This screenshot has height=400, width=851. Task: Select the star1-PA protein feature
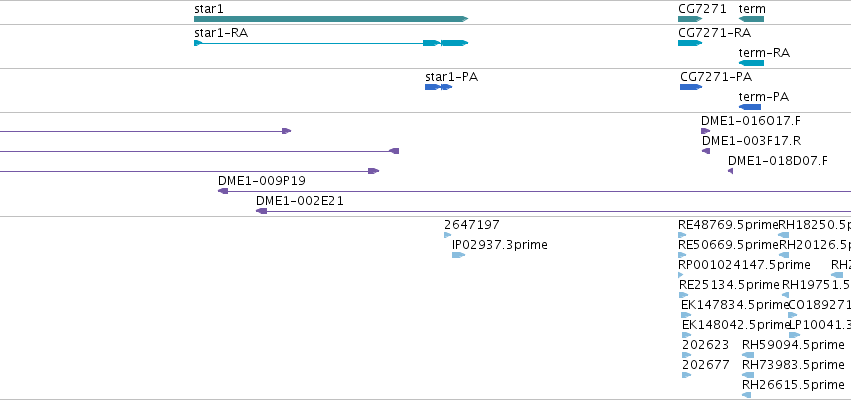[439, 87]
